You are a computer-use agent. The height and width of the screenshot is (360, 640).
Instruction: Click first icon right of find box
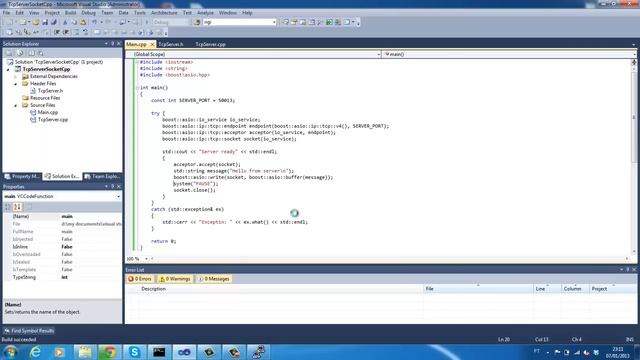coord(286,22)
